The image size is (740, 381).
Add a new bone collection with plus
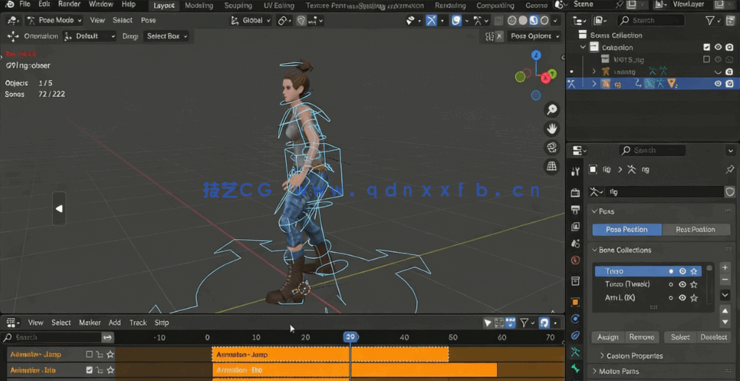(725, 267)
